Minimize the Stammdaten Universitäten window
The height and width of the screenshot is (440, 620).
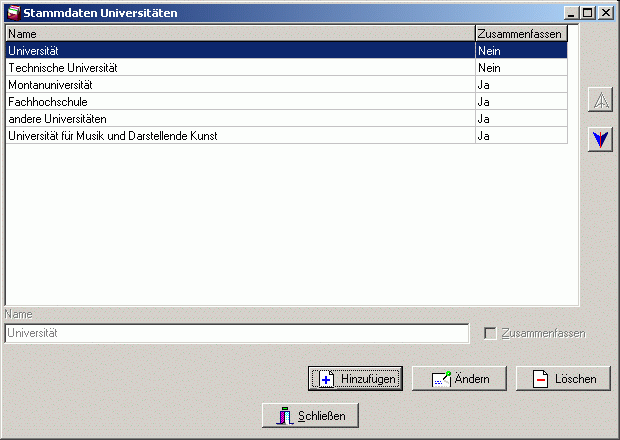[x=571, y=13]
